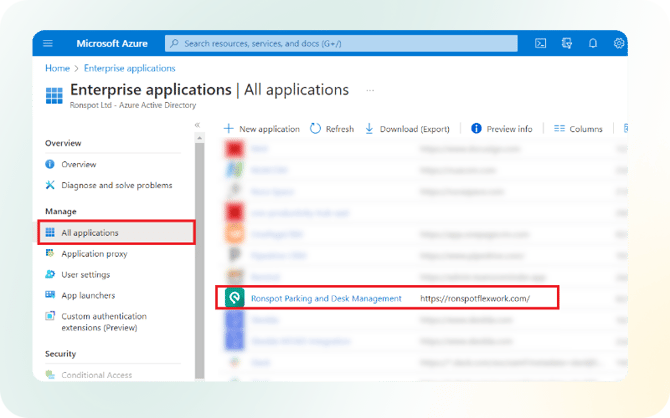Go to the Home breadcrumb
The width and height of the screenshot is (670, 418).
pyautogui.click(x=57, y=68)
